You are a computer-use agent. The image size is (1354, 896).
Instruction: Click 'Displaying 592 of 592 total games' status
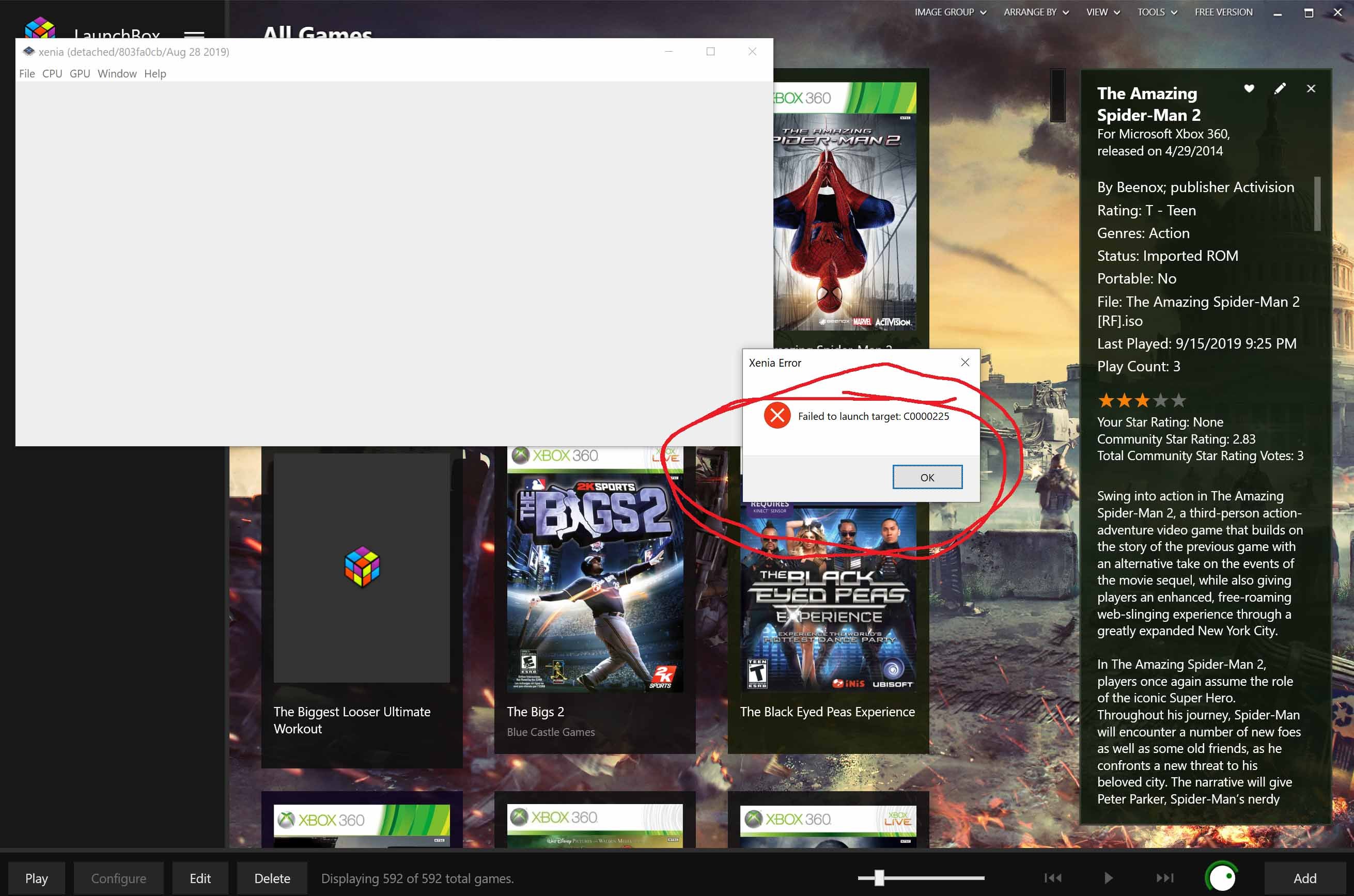[417, 878]
